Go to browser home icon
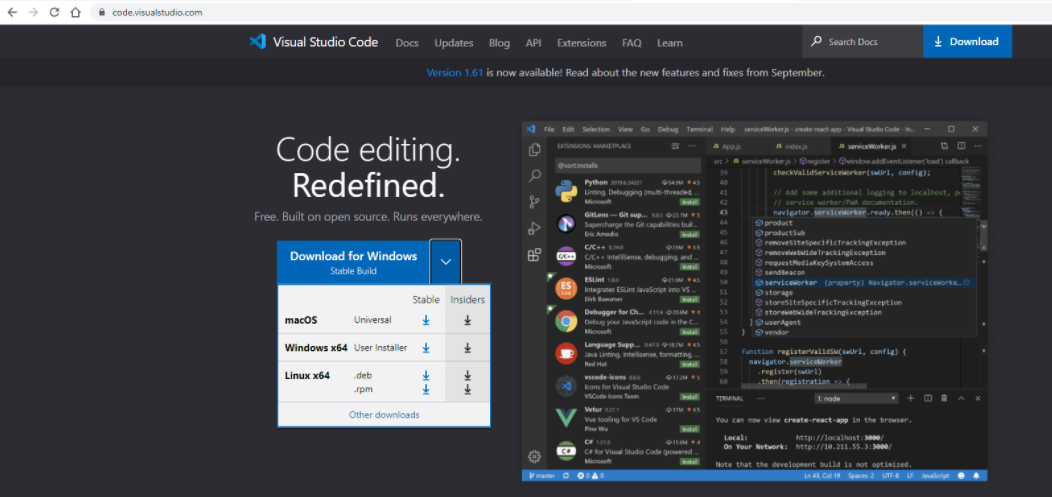Image resolution: width=1052 pixels, height=497 pixels. (76, 12)
